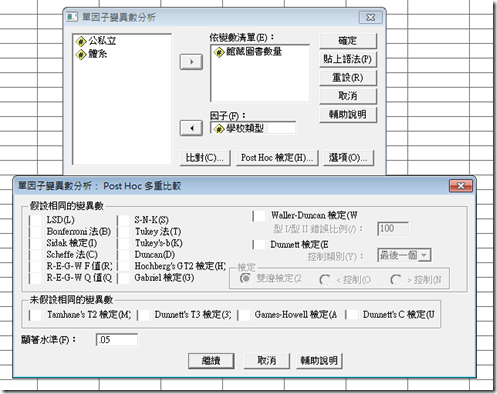The width and height of the screenshot is (497, 394).
Task: Click 繼續 (Continue) in the Post Hoc dialog
Action: [211, 361]
